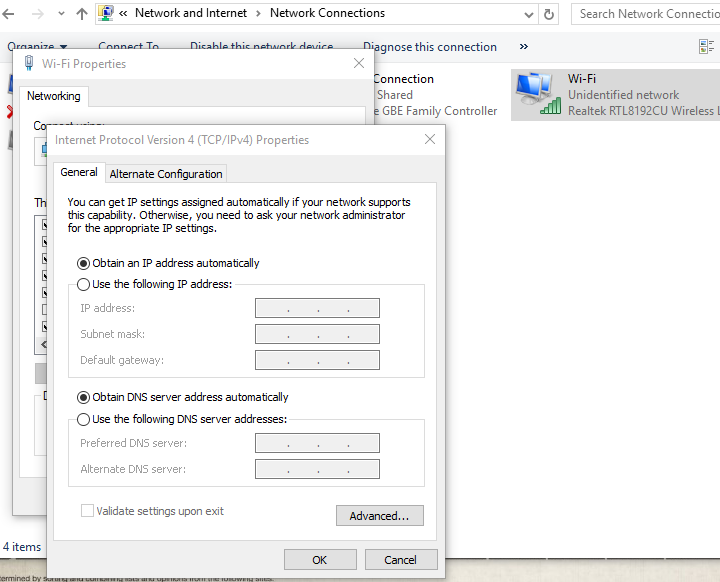
Task: Select Use the following DNS server addresses
Action: coord(182,419)
